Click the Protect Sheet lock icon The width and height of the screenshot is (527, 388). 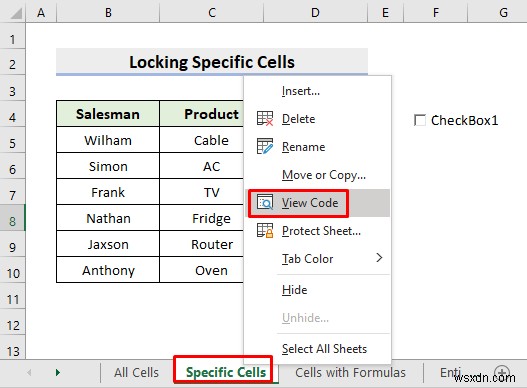coord(265,231)
